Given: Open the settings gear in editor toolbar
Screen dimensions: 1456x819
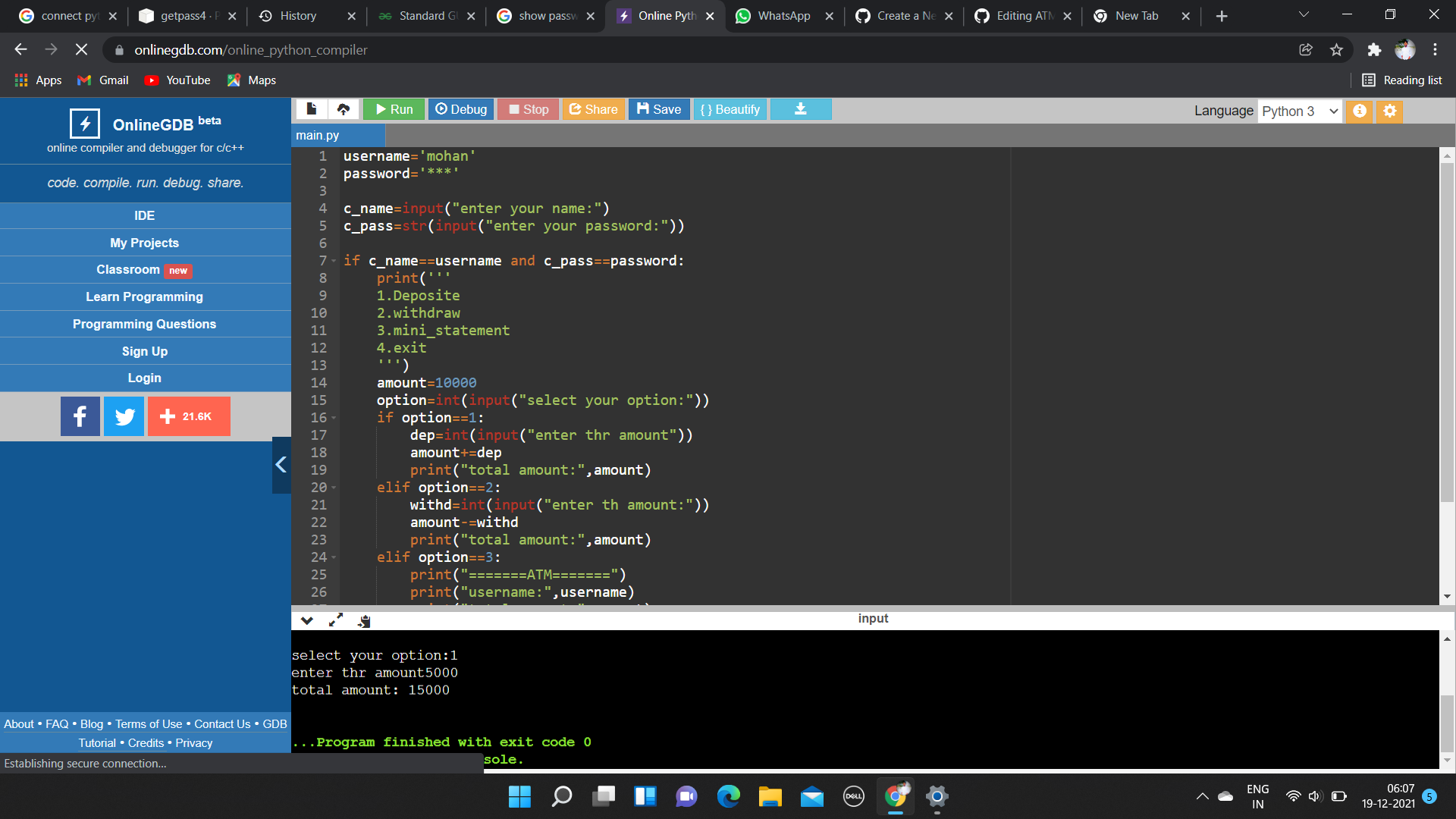Looking at the screenshot, I should [x=1389, y=111].
